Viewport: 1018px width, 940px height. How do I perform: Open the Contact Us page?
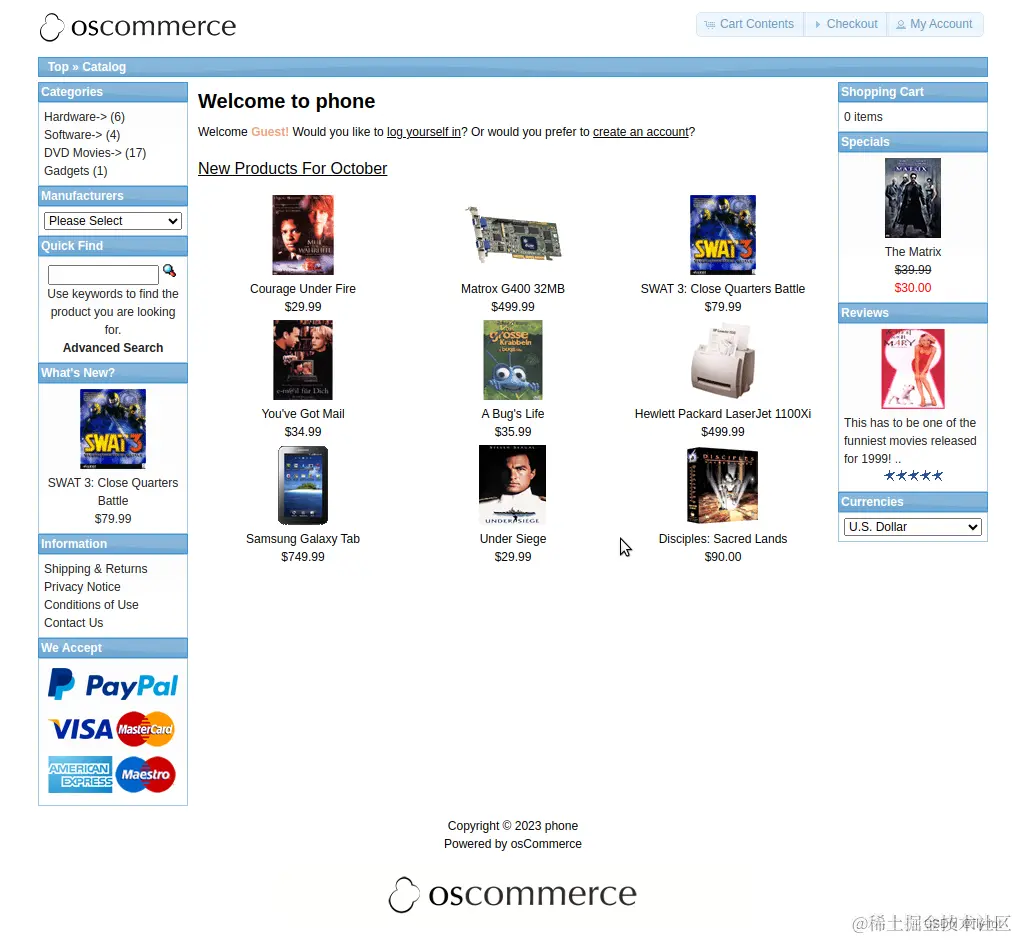click(73, 623)
